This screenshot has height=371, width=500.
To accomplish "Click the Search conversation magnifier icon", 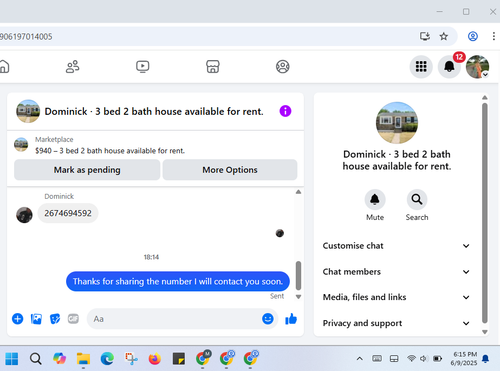I will (x=417, y=199).
